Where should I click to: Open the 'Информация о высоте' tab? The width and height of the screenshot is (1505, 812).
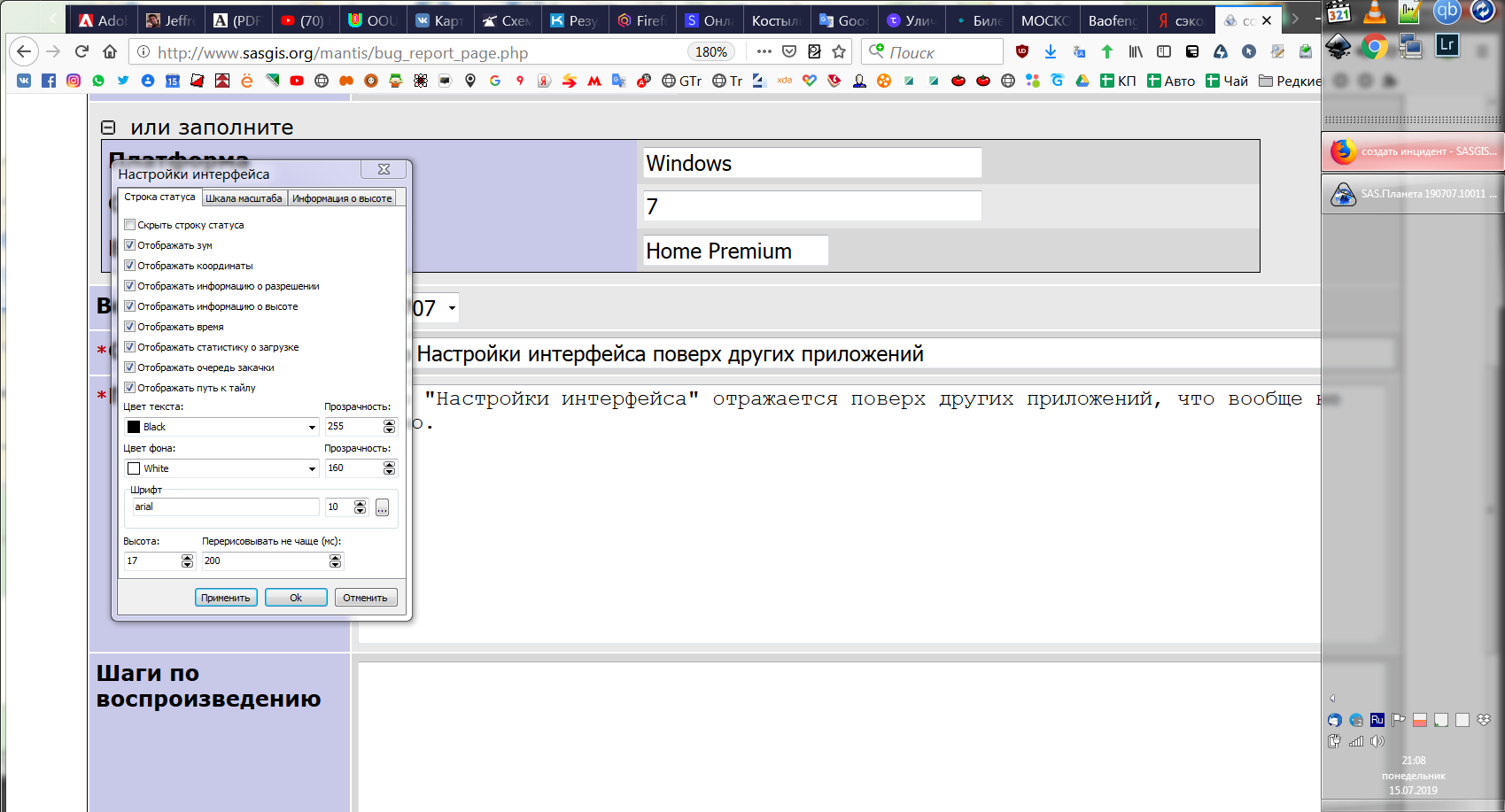point(342,198)
